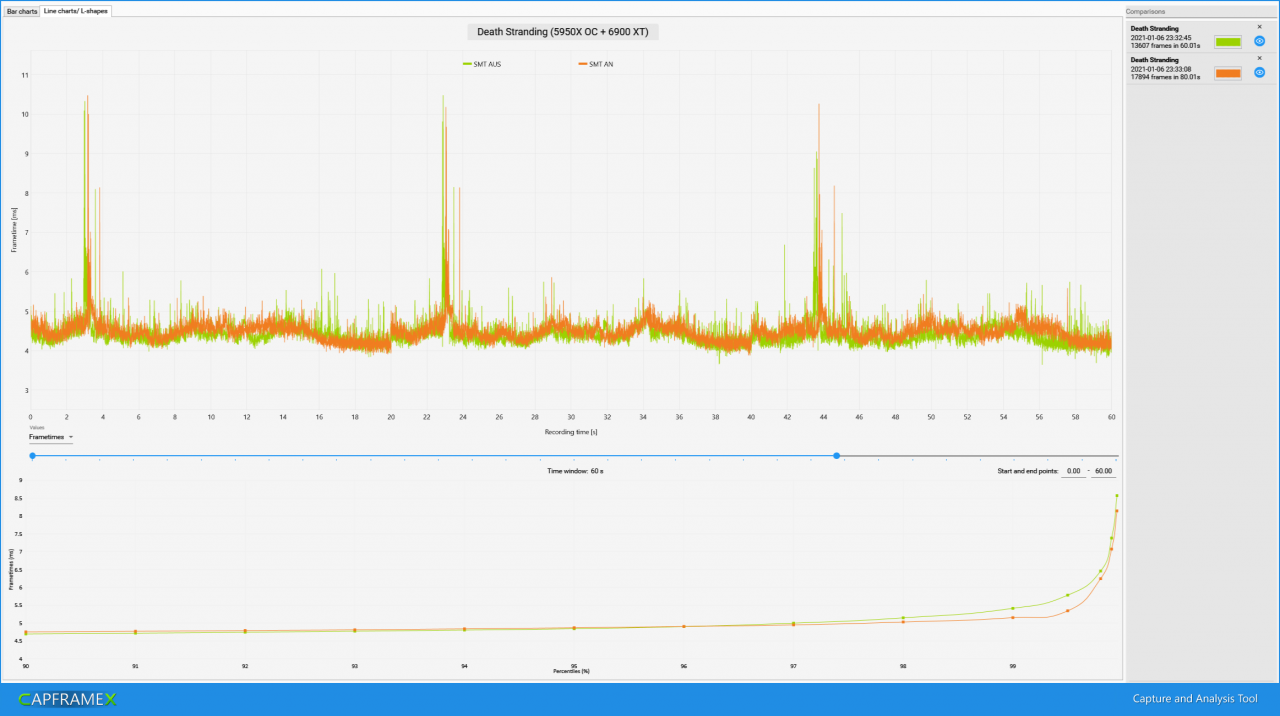
Task: Click the start point input showing 0.00
Action: [x=1073, y=471]
